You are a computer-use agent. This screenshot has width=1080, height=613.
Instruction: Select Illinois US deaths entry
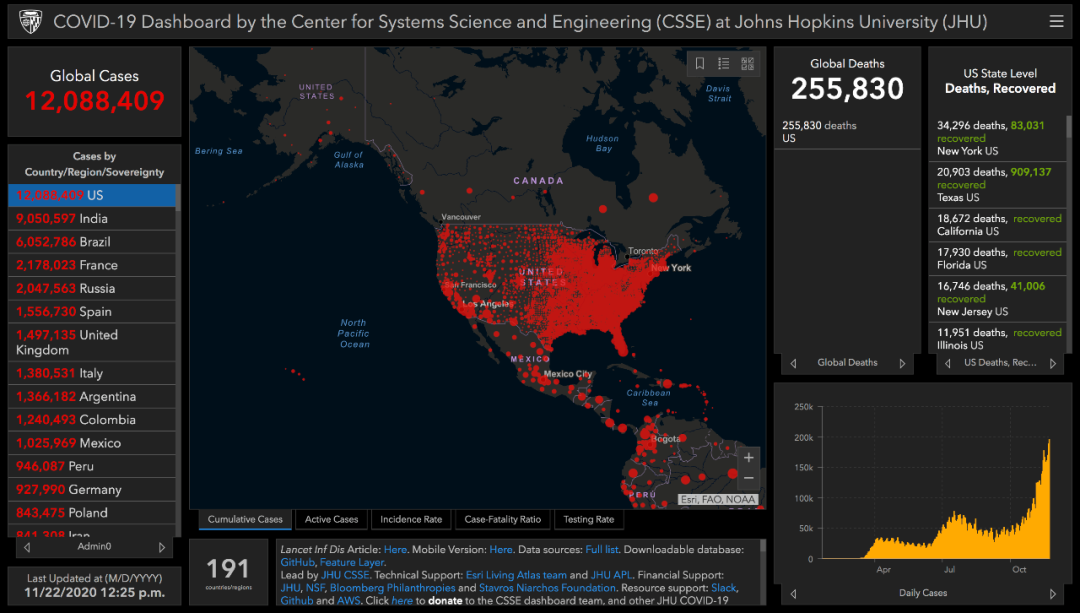(x=997, y=338)
